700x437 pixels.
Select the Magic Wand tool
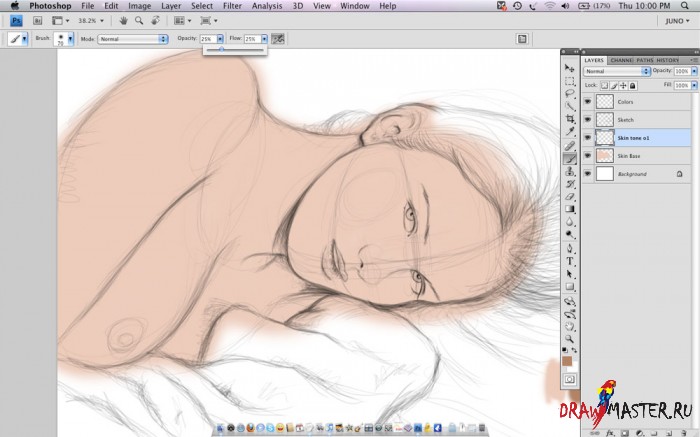[x=570, y=106]
